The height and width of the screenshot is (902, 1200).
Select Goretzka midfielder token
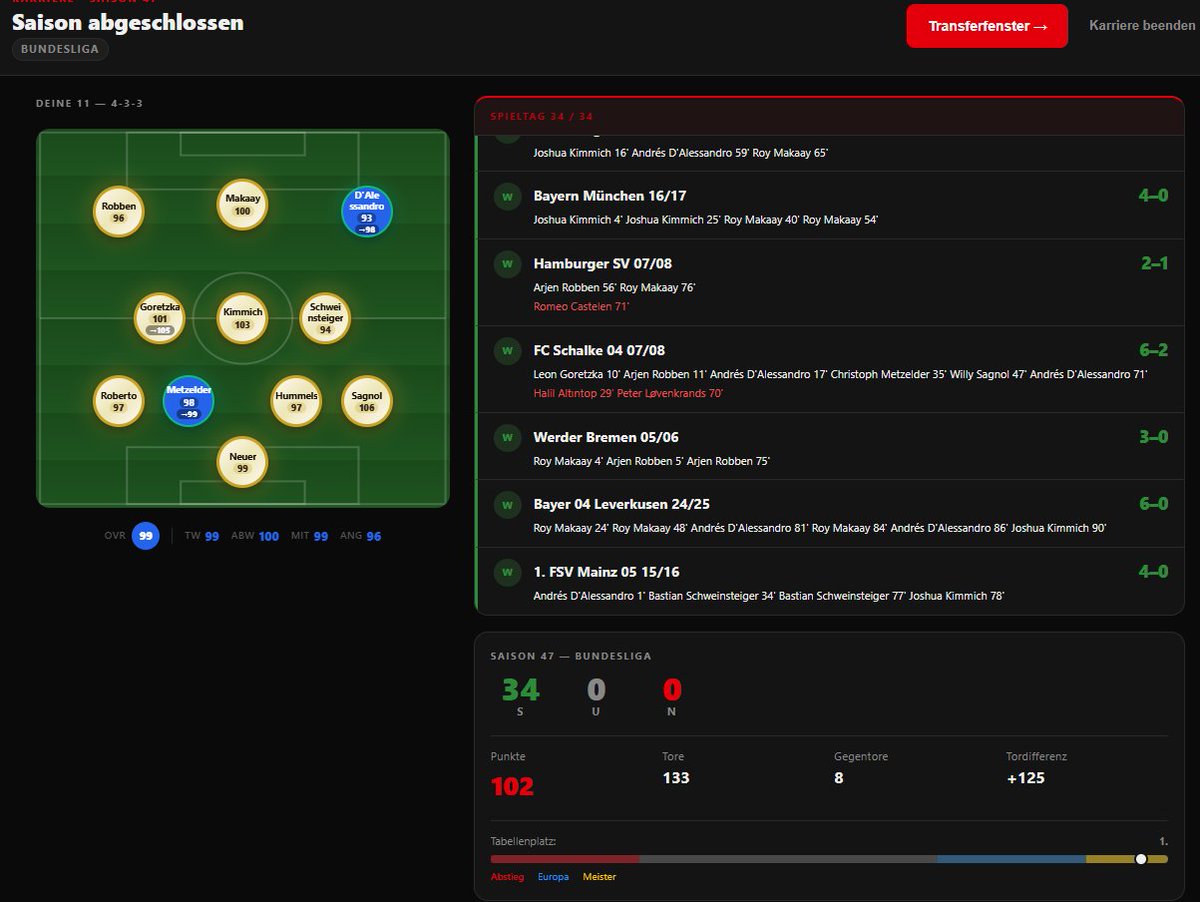point(160,318)
